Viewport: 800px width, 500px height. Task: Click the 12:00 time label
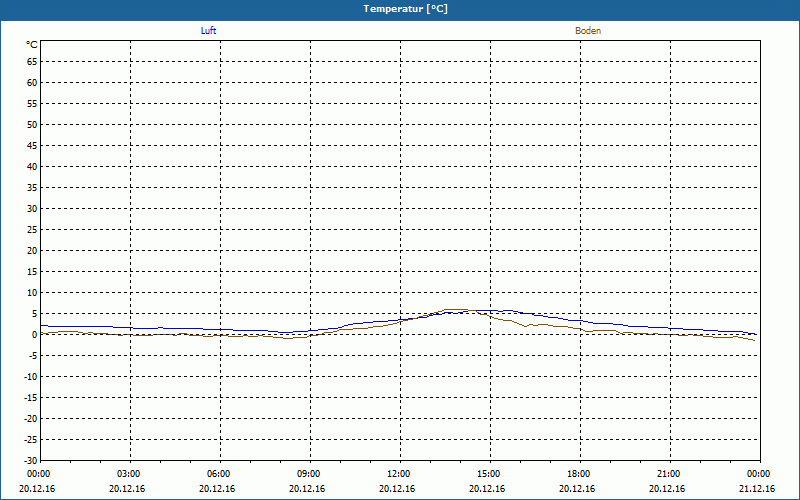click(398, 474)
